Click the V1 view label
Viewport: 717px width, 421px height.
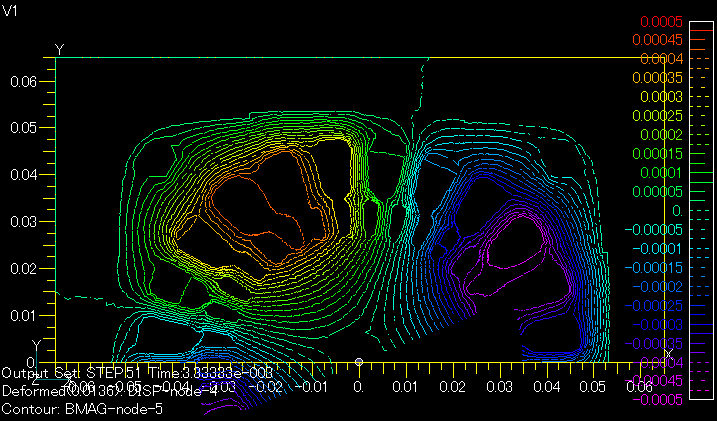point(12,8)
